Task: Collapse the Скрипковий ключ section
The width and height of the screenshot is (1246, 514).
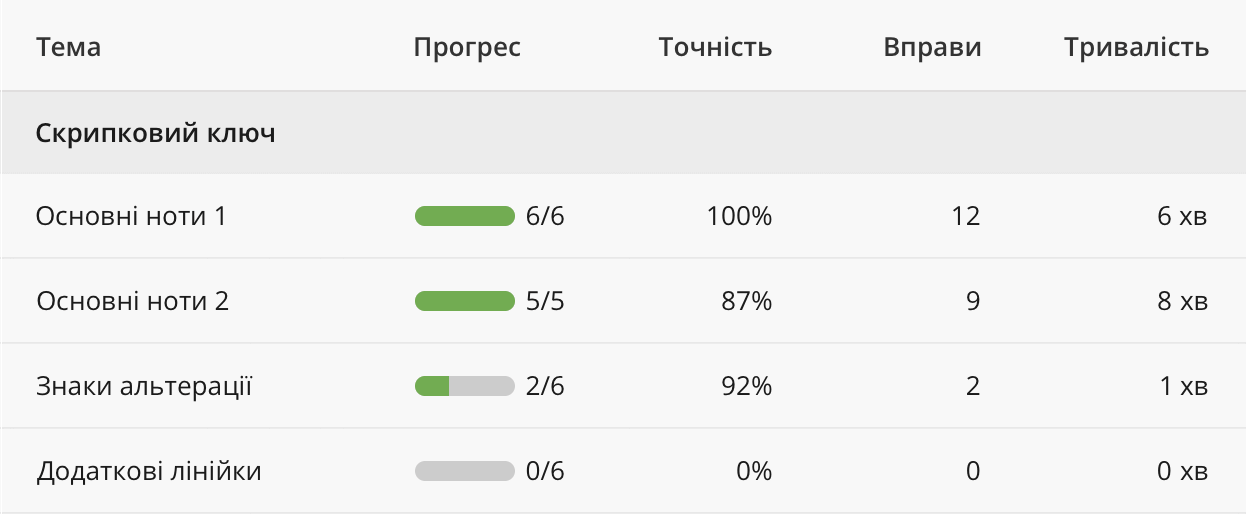Action: click(155, 133)
